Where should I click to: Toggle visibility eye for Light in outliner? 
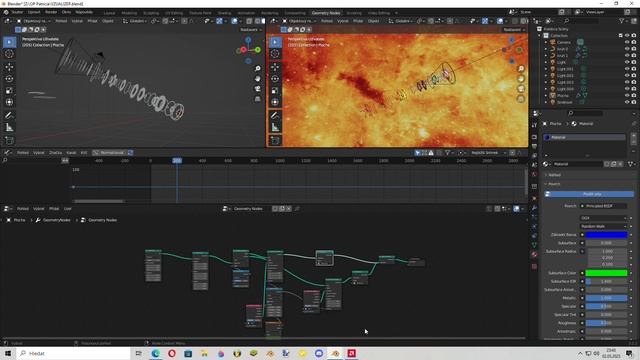(627, 62)
